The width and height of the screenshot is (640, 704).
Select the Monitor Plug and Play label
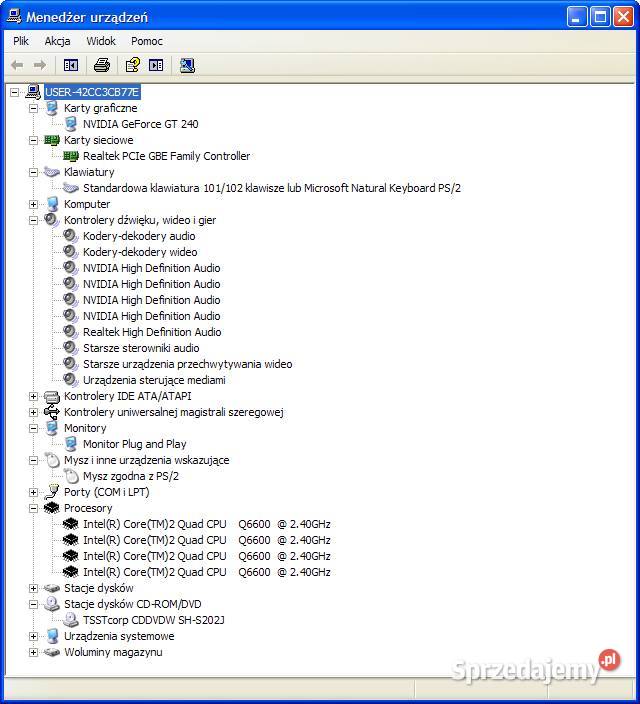135,444
